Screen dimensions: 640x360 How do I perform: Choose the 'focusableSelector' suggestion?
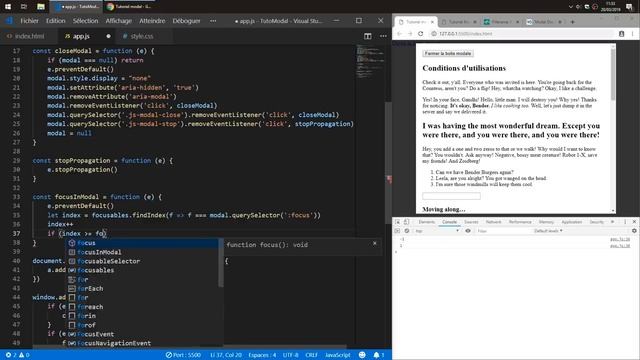pos(142,261)
